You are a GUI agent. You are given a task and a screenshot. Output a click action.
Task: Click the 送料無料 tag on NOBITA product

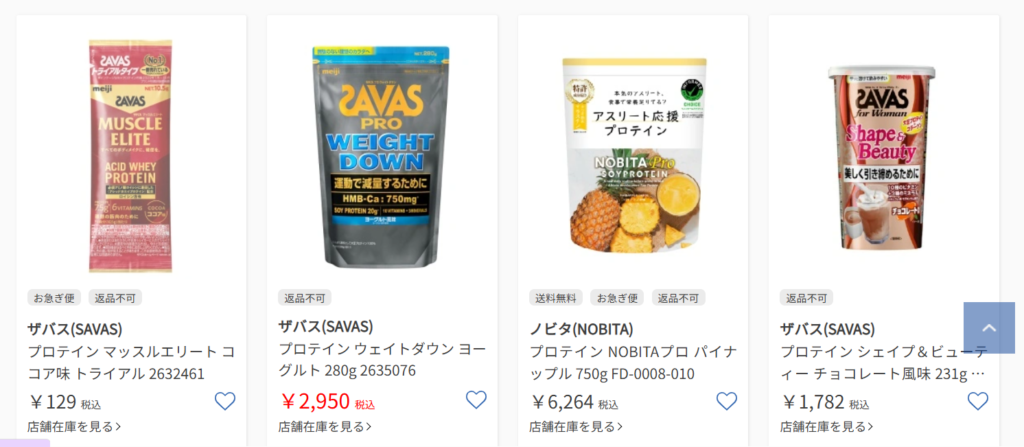point(556,298)
